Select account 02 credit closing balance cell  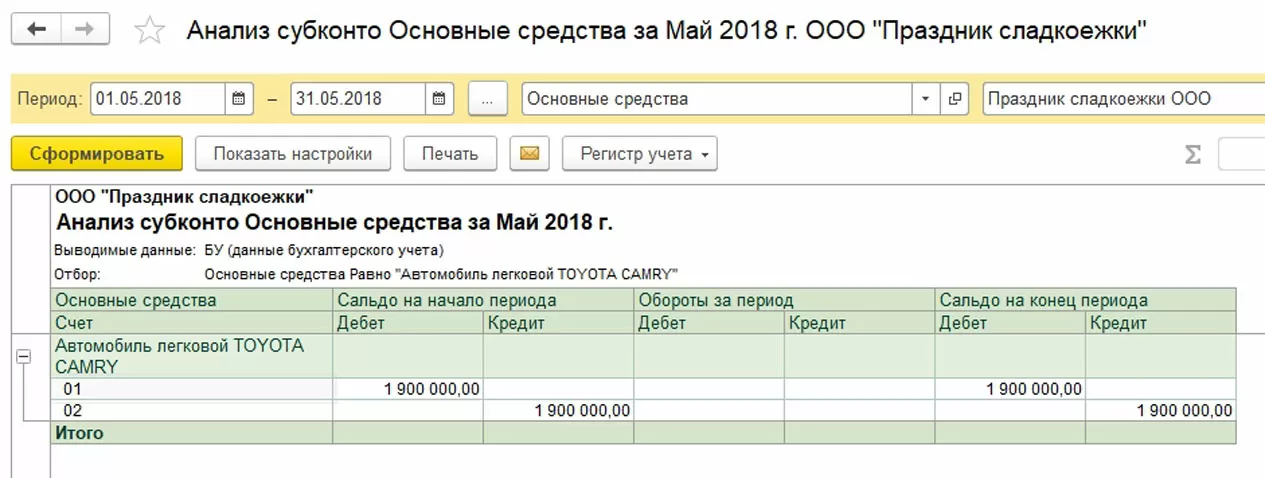point(1160,411)
